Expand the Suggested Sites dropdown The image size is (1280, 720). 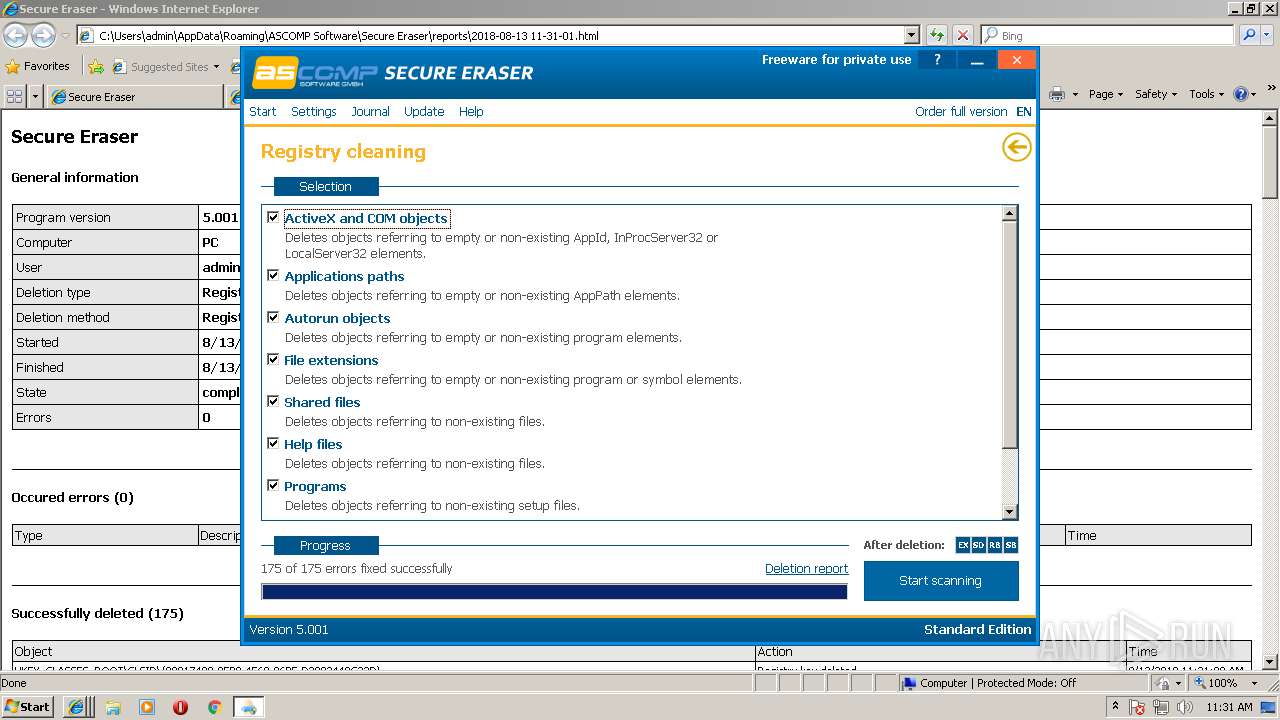(x=217, y=67)
